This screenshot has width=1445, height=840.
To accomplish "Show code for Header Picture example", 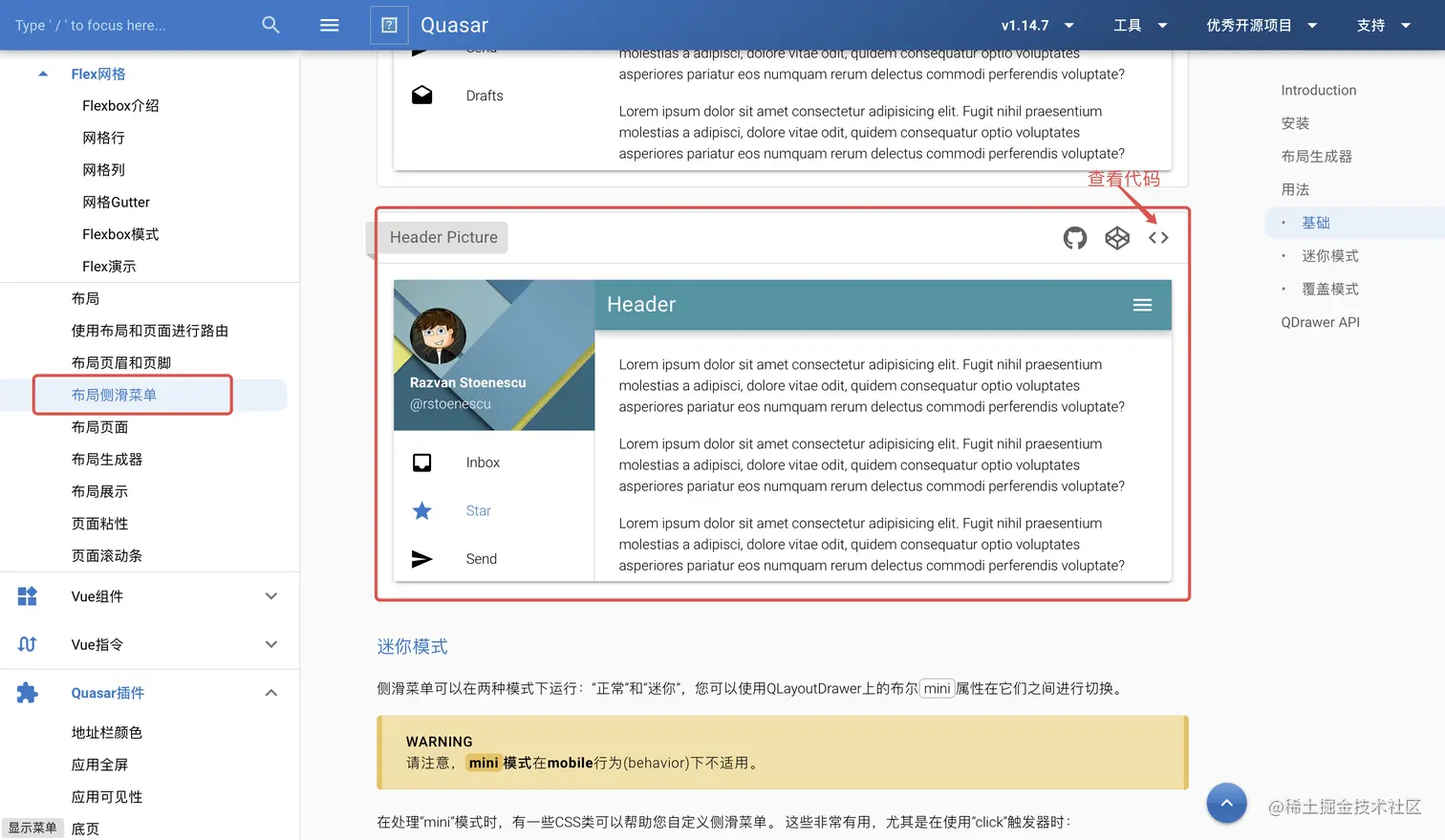I will point(1158,238).
